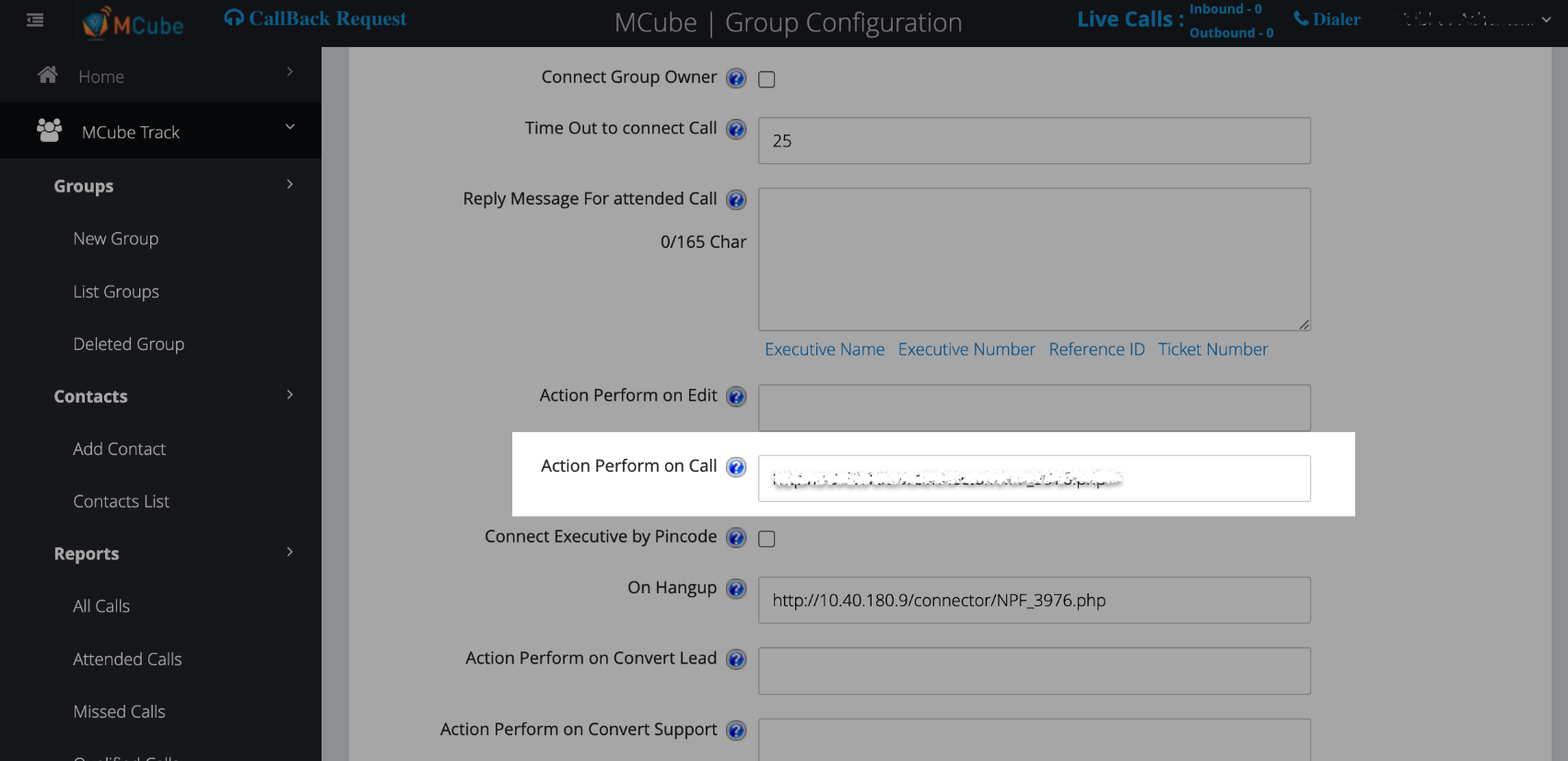This screenshot has height=761, width=1568.
Task: Click help icon for Action Perform on Convert Lead
Action: click(x=736, y=660)
